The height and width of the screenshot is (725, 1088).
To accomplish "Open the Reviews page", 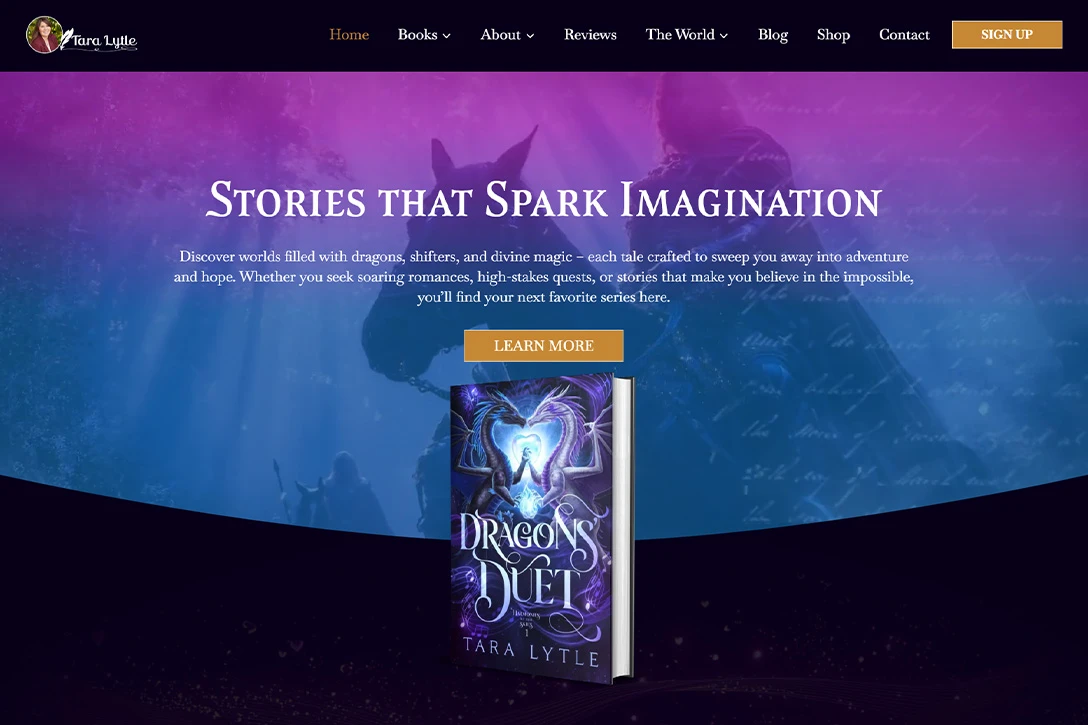I will click(x=590, y=35).
